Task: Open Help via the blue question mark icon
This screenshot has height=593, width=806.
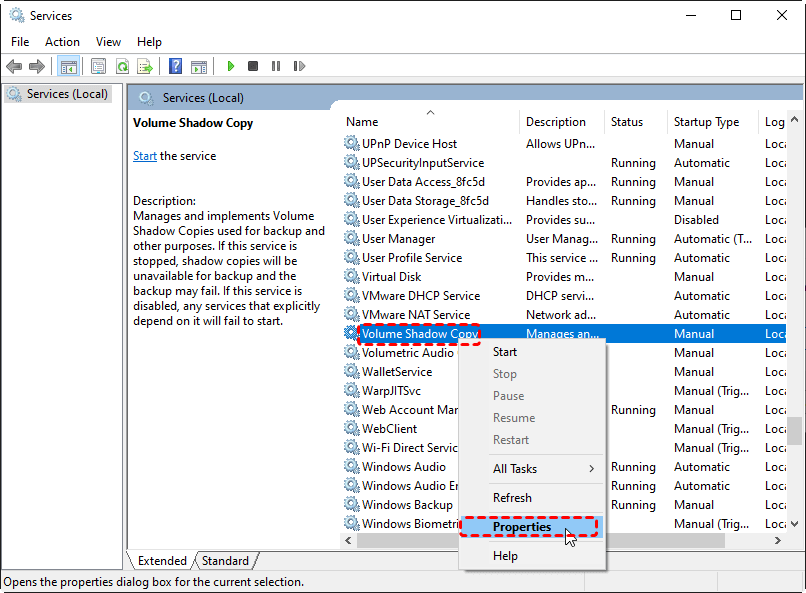Action: pyautogui.click(x=175, y=66)
